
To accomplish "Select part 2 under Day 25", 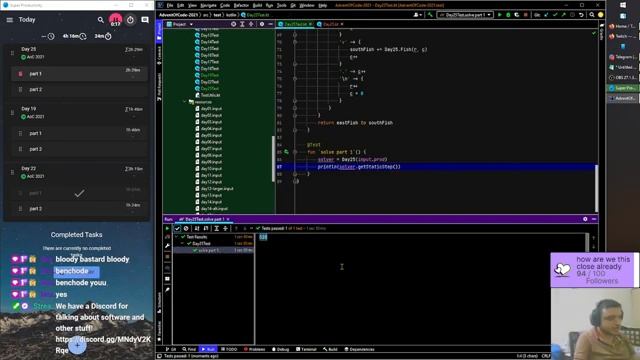I will click(x=80, y=89).
